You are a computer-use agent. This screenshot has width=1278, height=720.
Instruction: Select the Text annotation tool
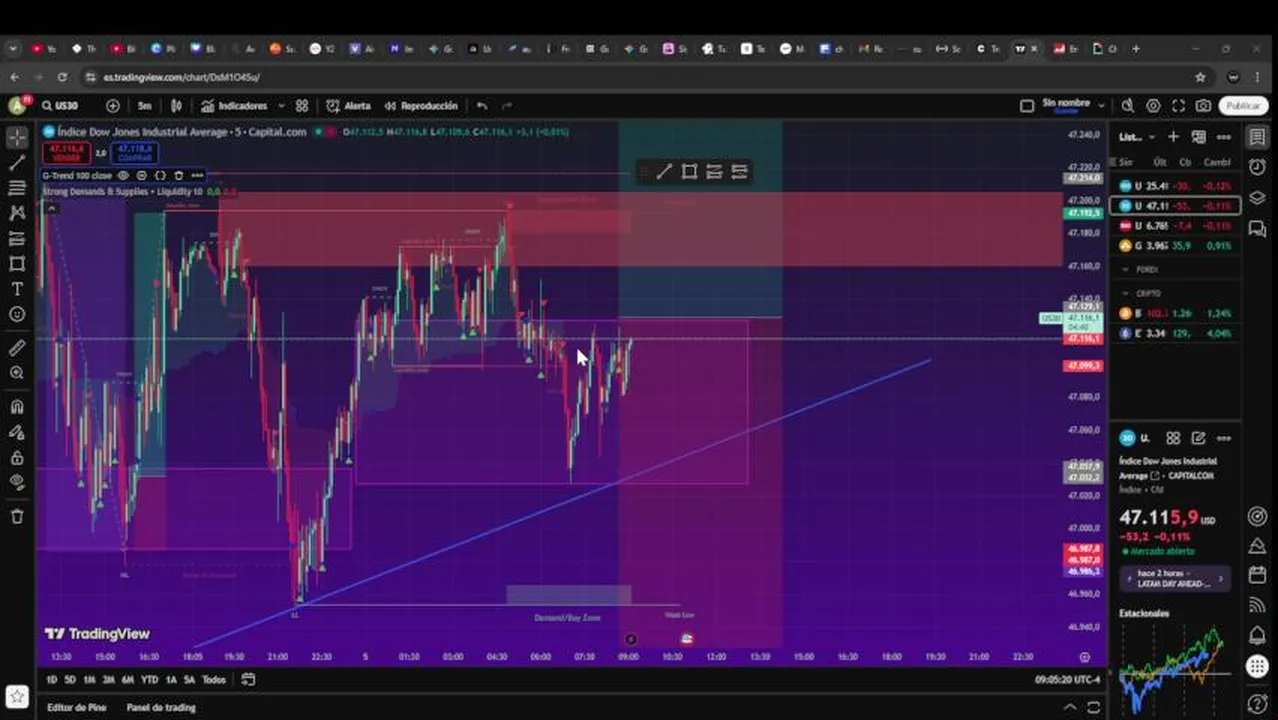tap(17, 289)
